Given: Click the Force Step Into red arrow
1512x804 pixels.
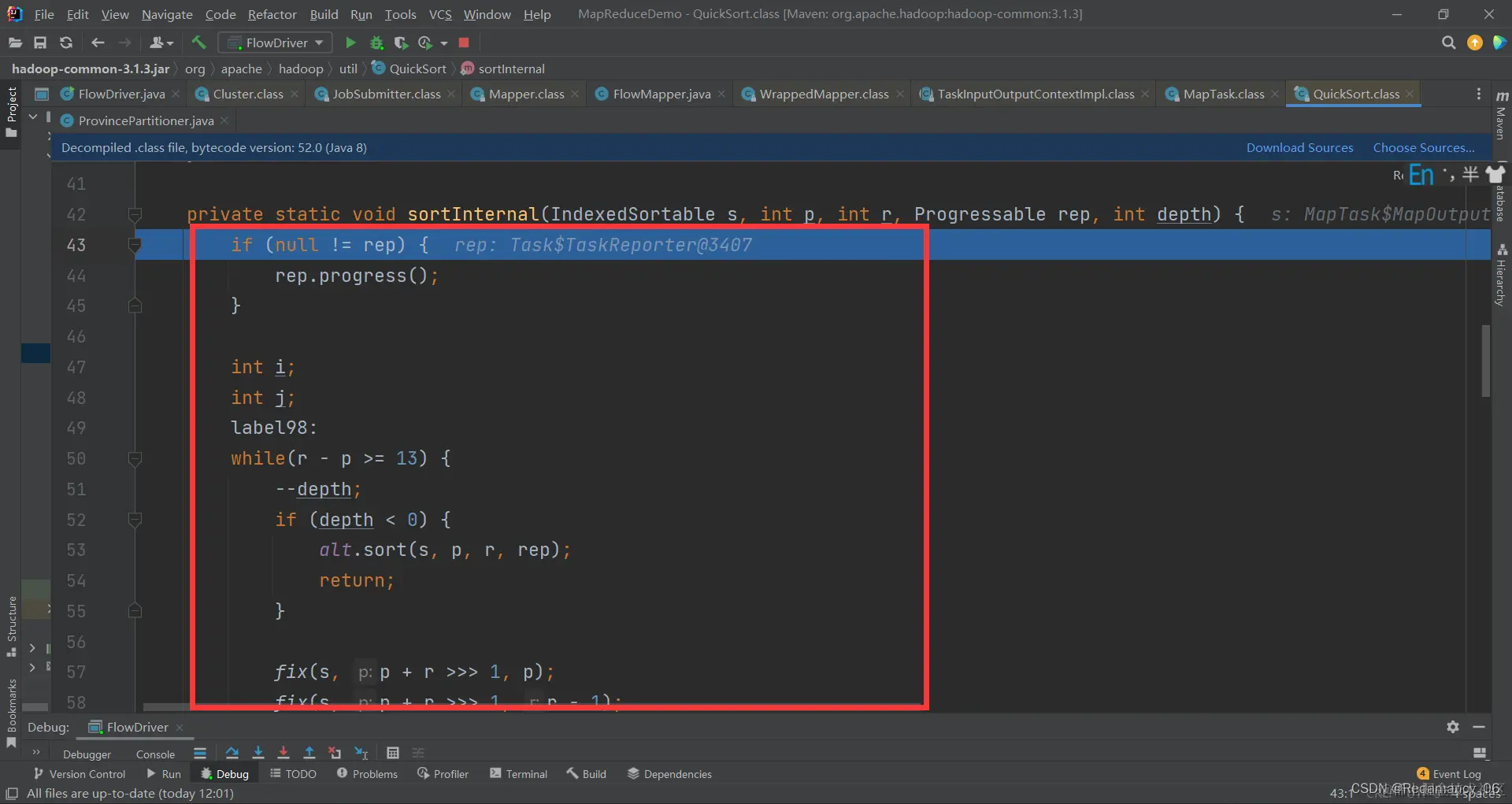Looking at the screenshot, I should click(283, 753).
